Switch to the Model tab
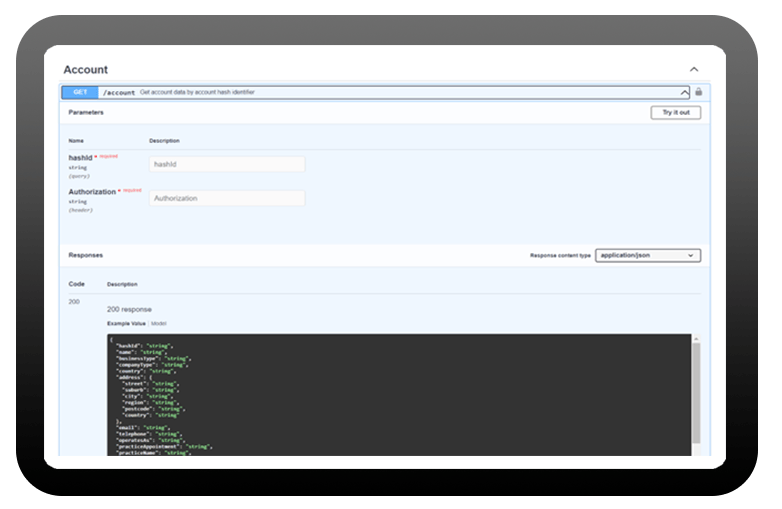Viewport: 782px width, 509px height. click(x=159, y=323)
